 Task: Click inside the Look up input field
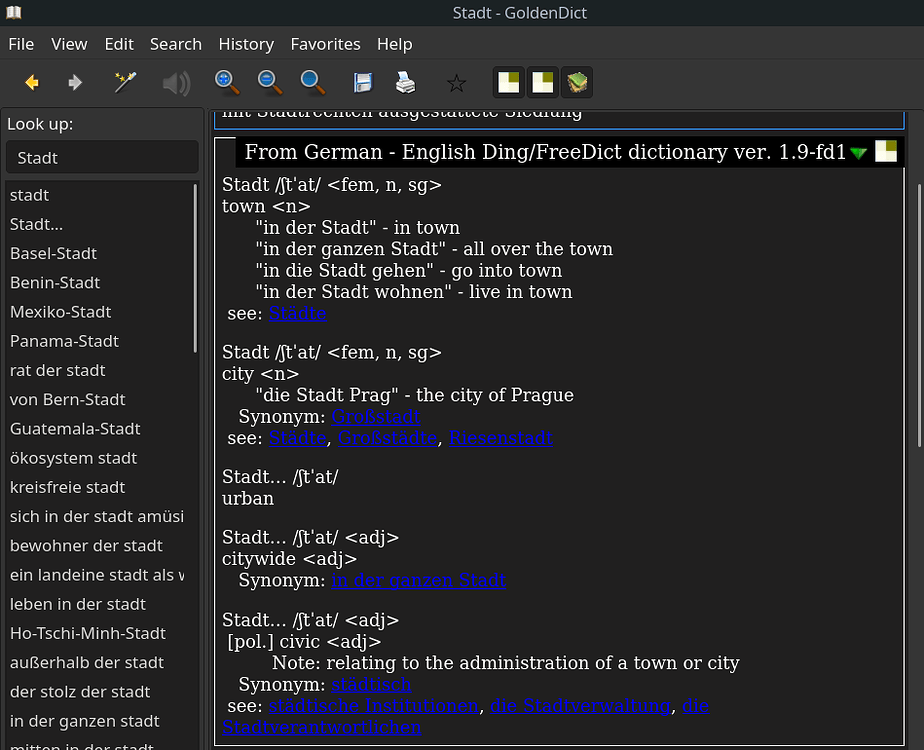coord(100,157)
